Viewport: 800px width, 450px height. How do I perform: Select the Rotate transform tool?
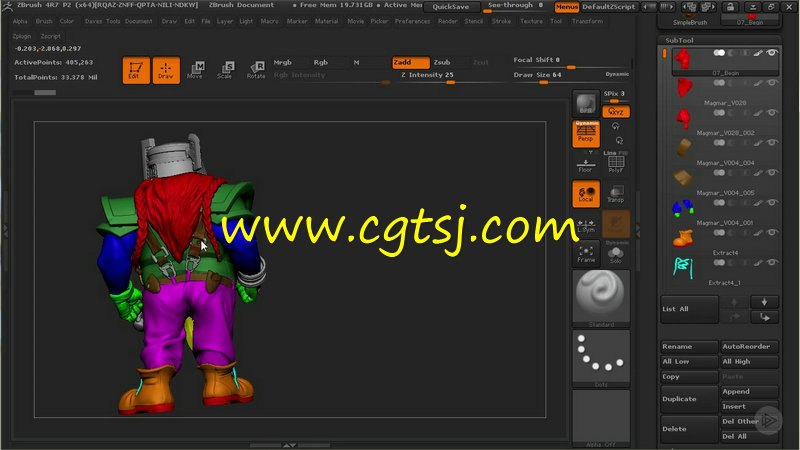pos(256,70)
